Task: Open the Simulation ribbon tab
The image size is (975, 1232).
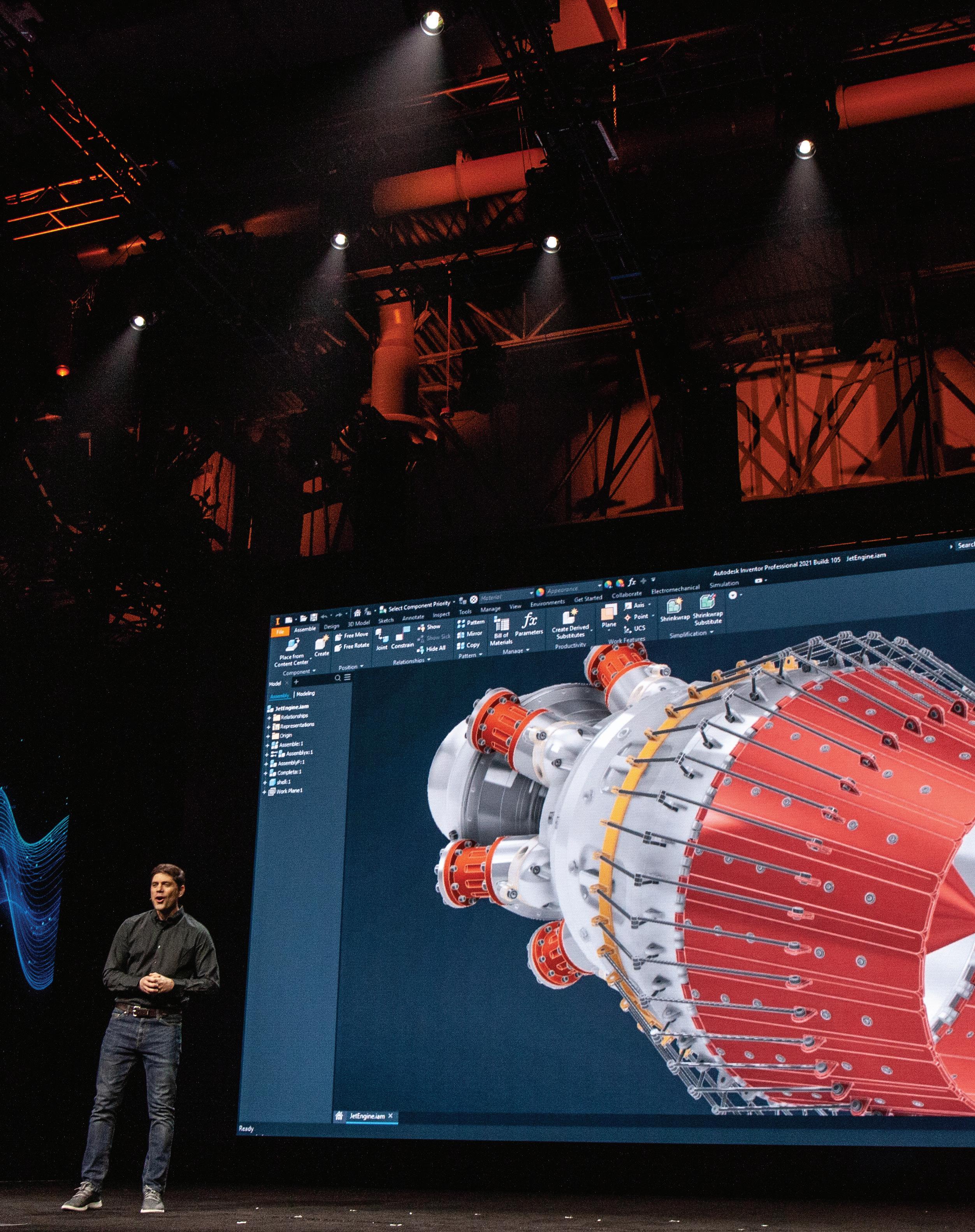Action: 724,584
